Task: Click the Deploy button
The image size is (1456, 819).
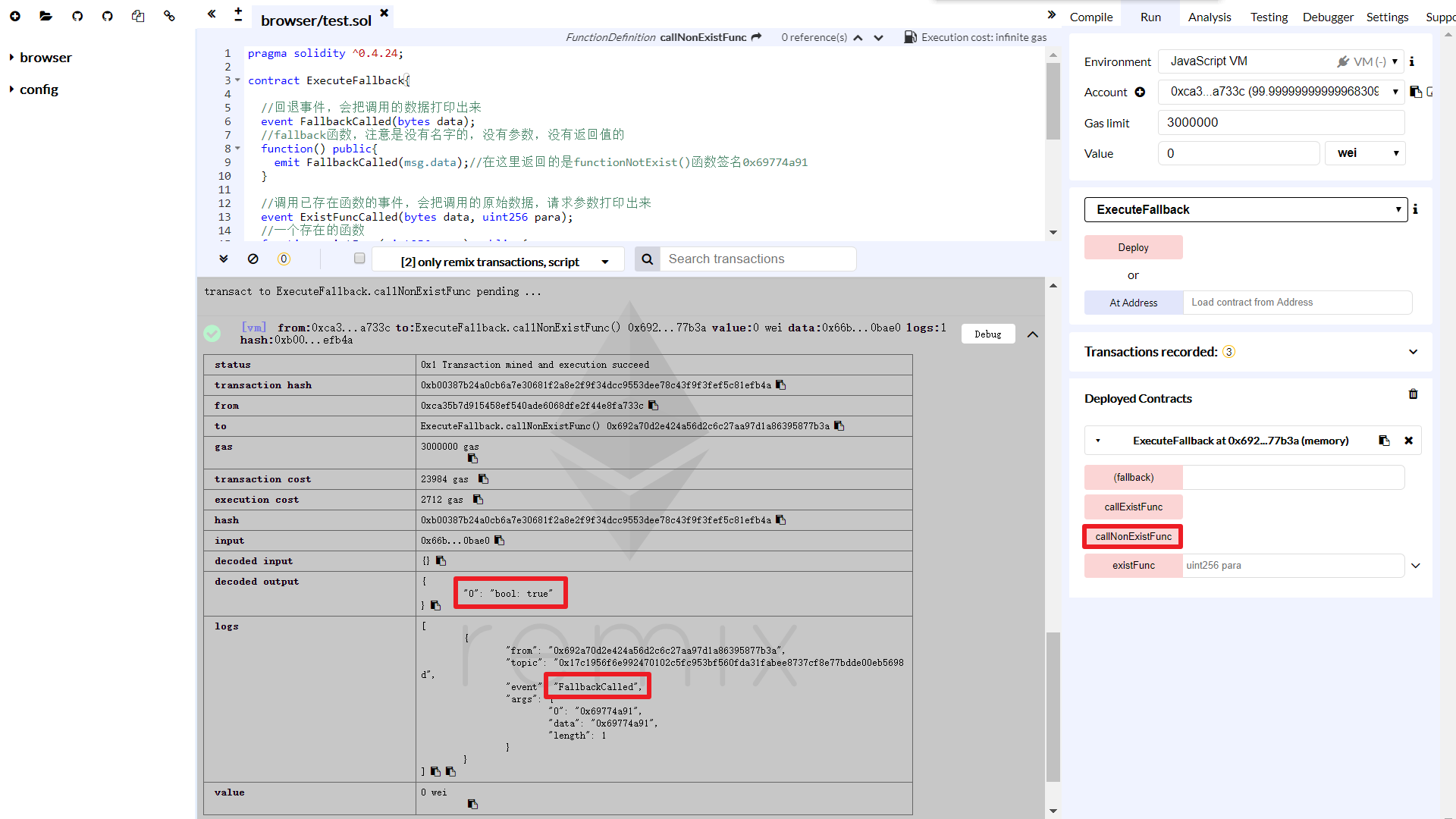Action: tap(1133, 248)
